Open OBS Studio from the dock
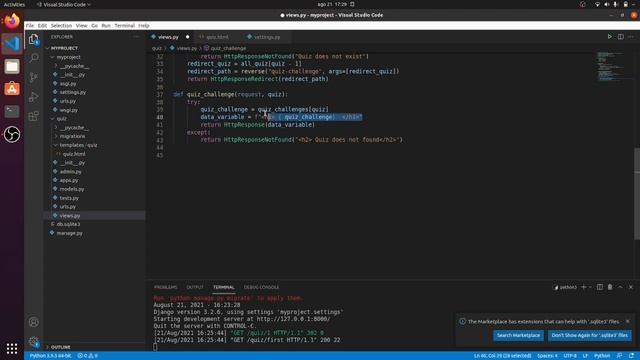This screenshot has width=640, height=360. click(x=12, y=134)
